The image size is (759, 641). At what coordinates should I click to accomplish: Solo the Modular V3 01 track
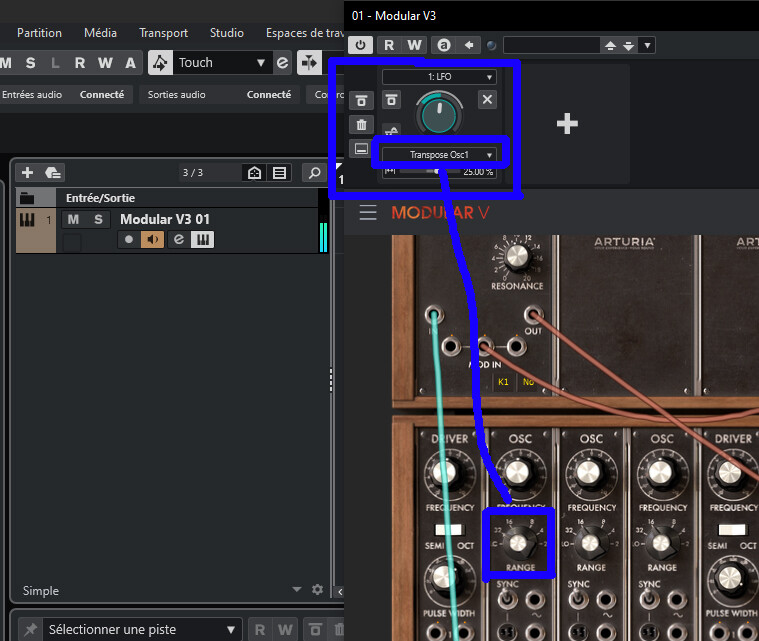pyautogui.click(x=98, y=219)
